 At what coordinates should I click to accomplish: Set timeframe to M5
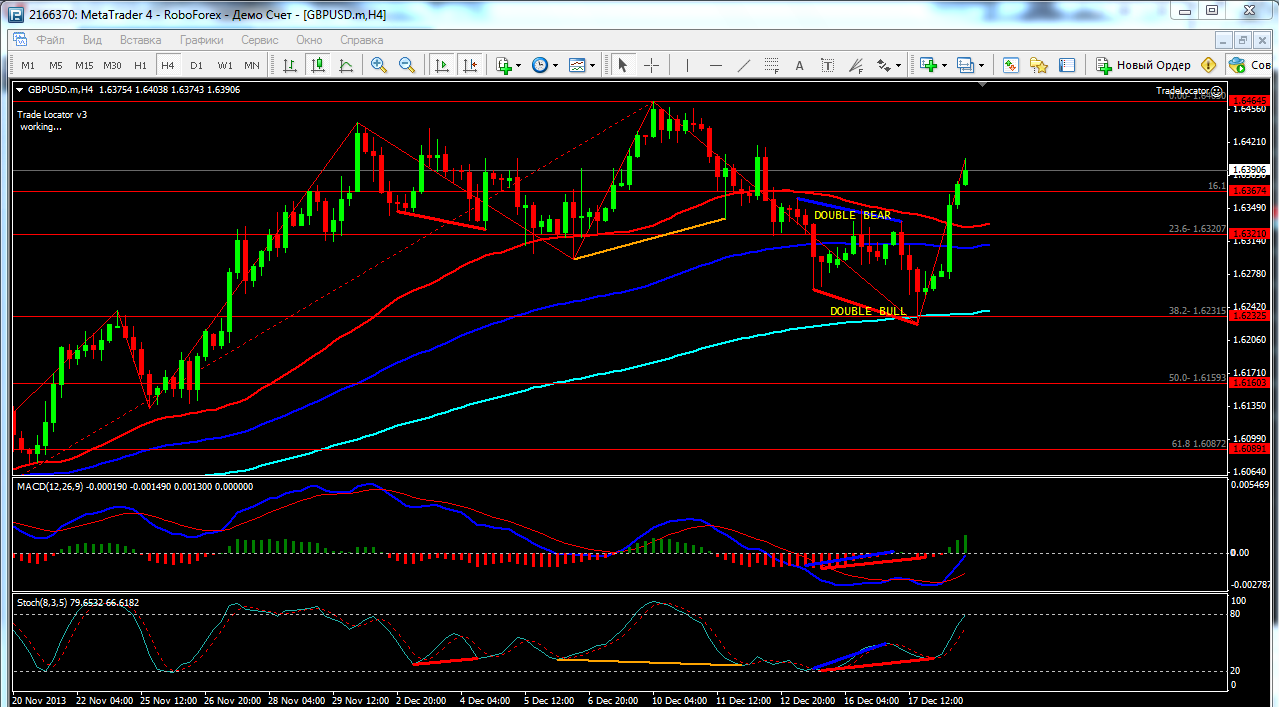click(x=56, y=65)
